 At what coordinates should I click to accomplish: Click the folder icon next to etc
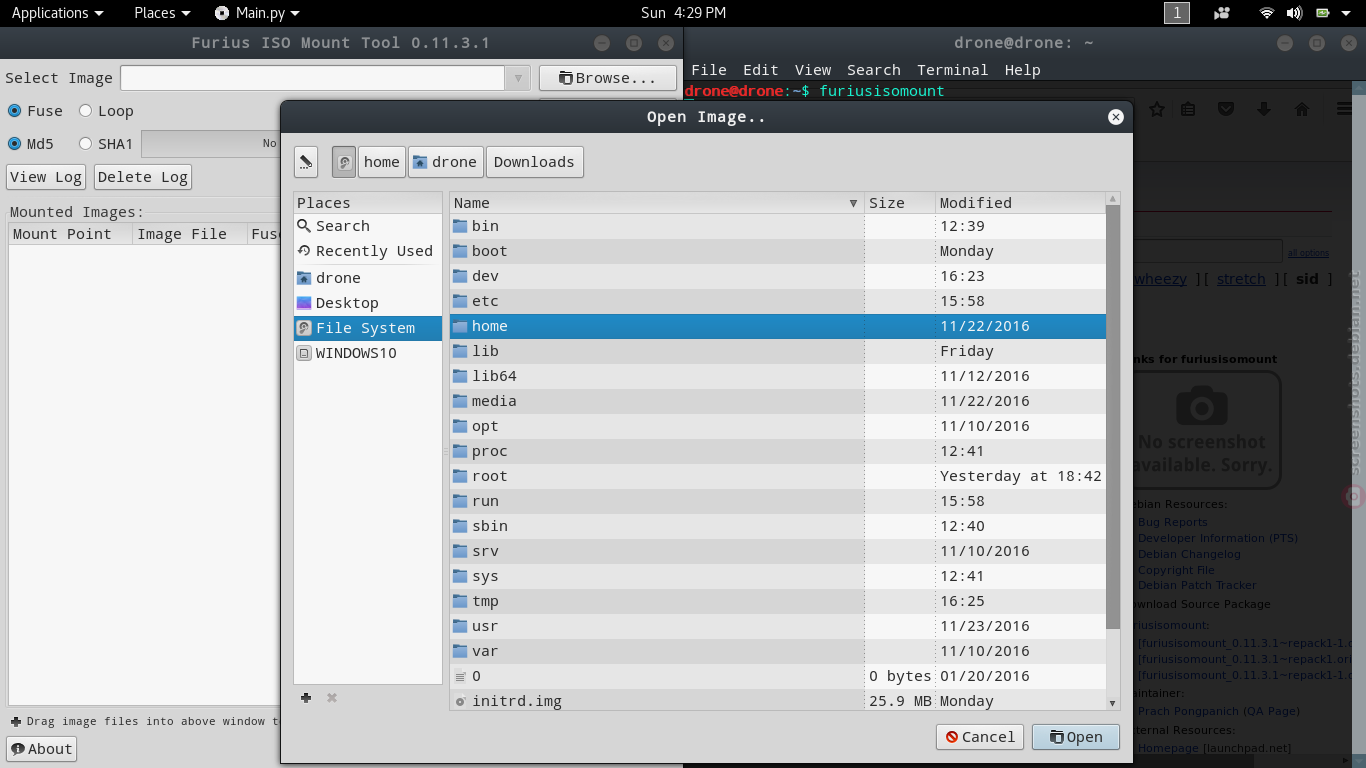pyautogui.click(x=460, y=301)
